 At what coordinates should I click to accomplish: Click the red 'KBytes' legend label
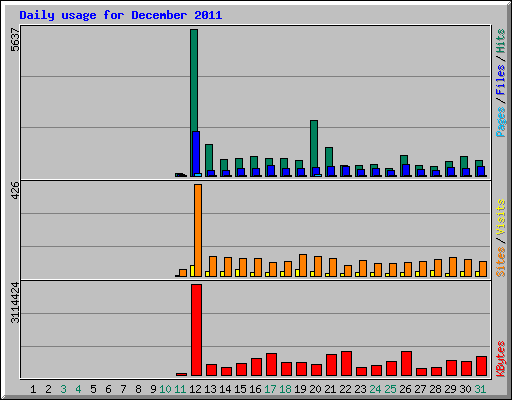coord(501,358)
